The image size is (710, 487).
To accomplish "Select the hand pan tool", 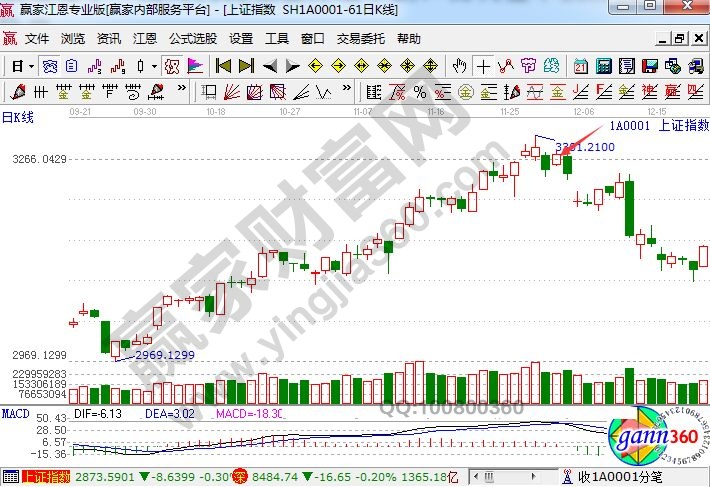I will (459, 66).
